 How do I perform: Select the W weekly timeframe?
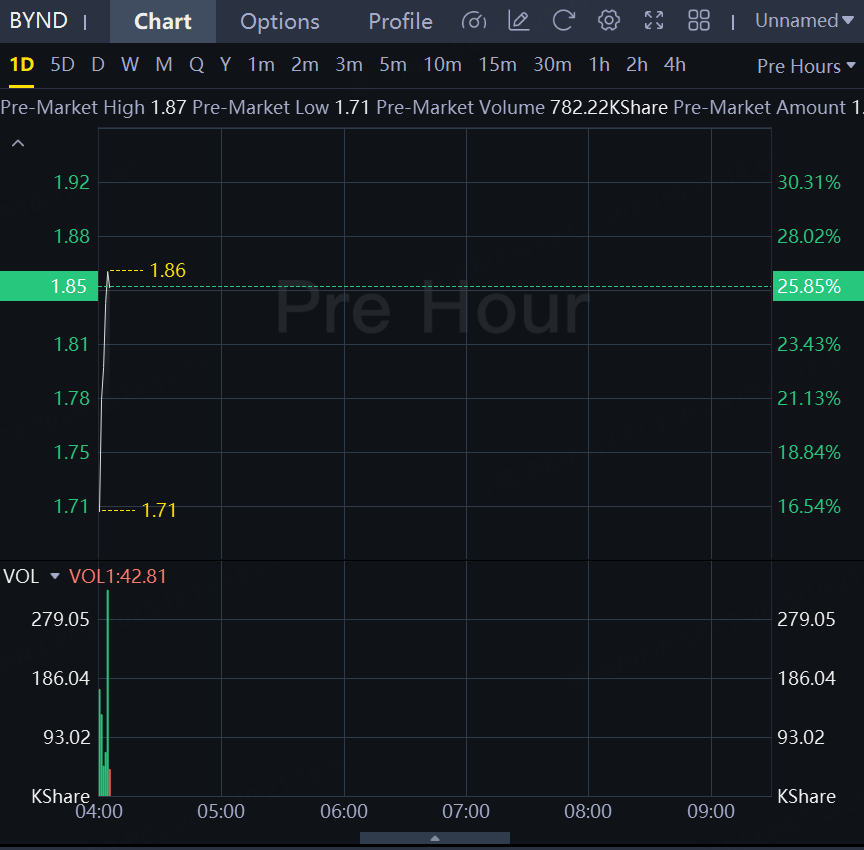pyautogui.click(x=129, y=65)
